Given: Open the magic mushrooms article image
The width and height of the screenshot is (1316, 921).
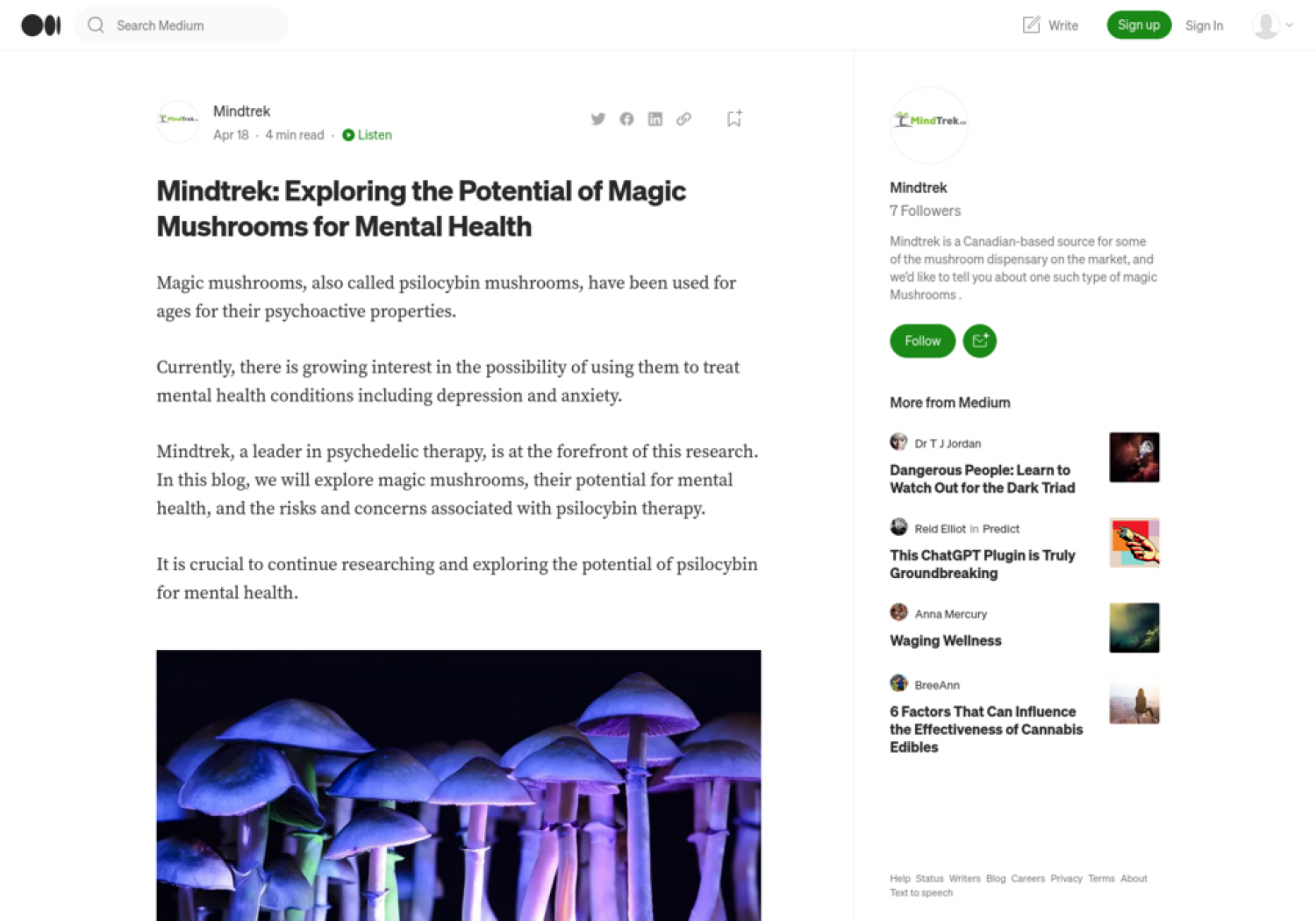Looking at the screenshot, I should tap(459, 785).
